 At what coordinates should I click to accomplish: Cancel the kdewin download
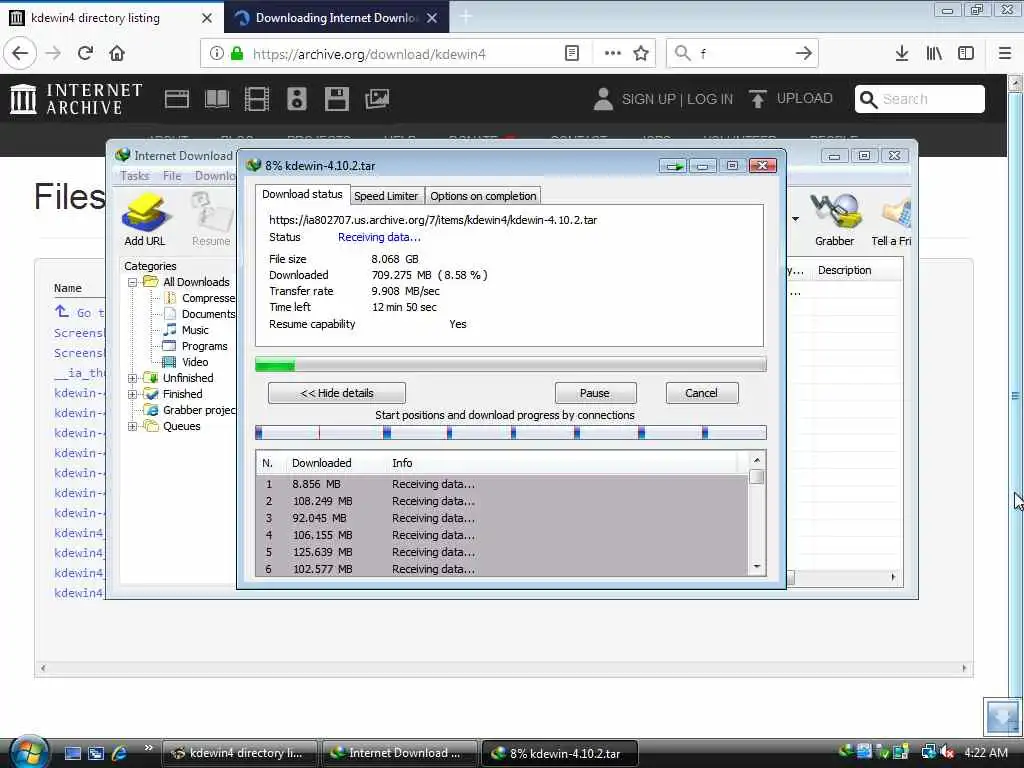click(x=701, y=393)
